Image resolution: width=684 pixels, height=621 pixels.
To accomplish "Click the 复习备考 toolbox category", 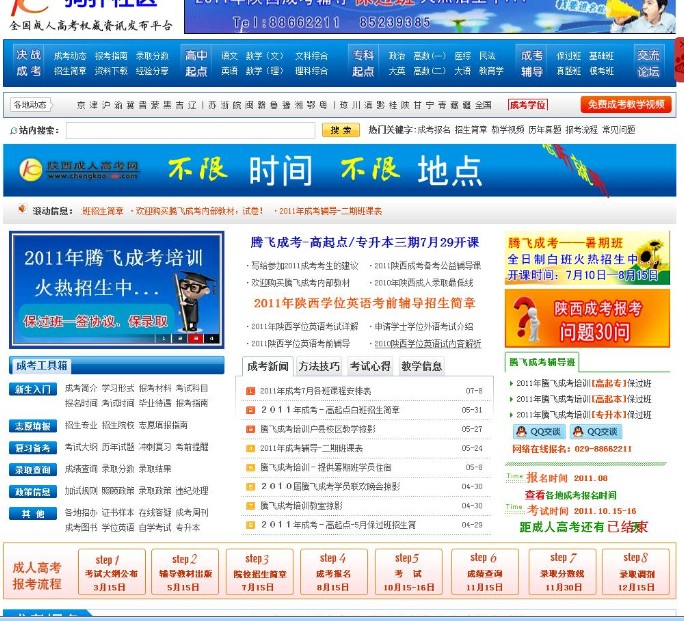I will (33, 447).
